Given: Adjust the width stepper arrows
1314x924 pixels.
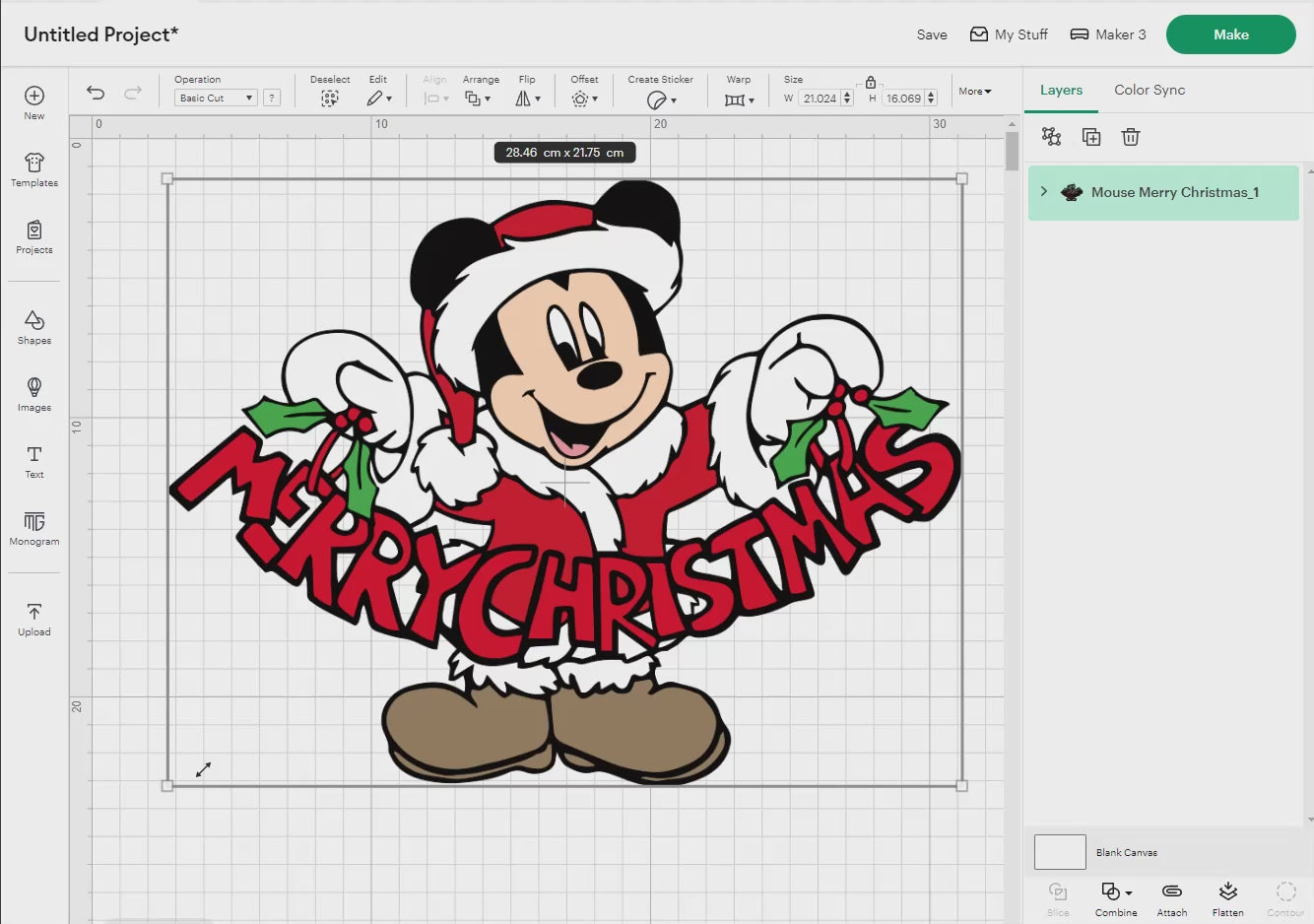Looking at the screenshot, I should point(847,99).
